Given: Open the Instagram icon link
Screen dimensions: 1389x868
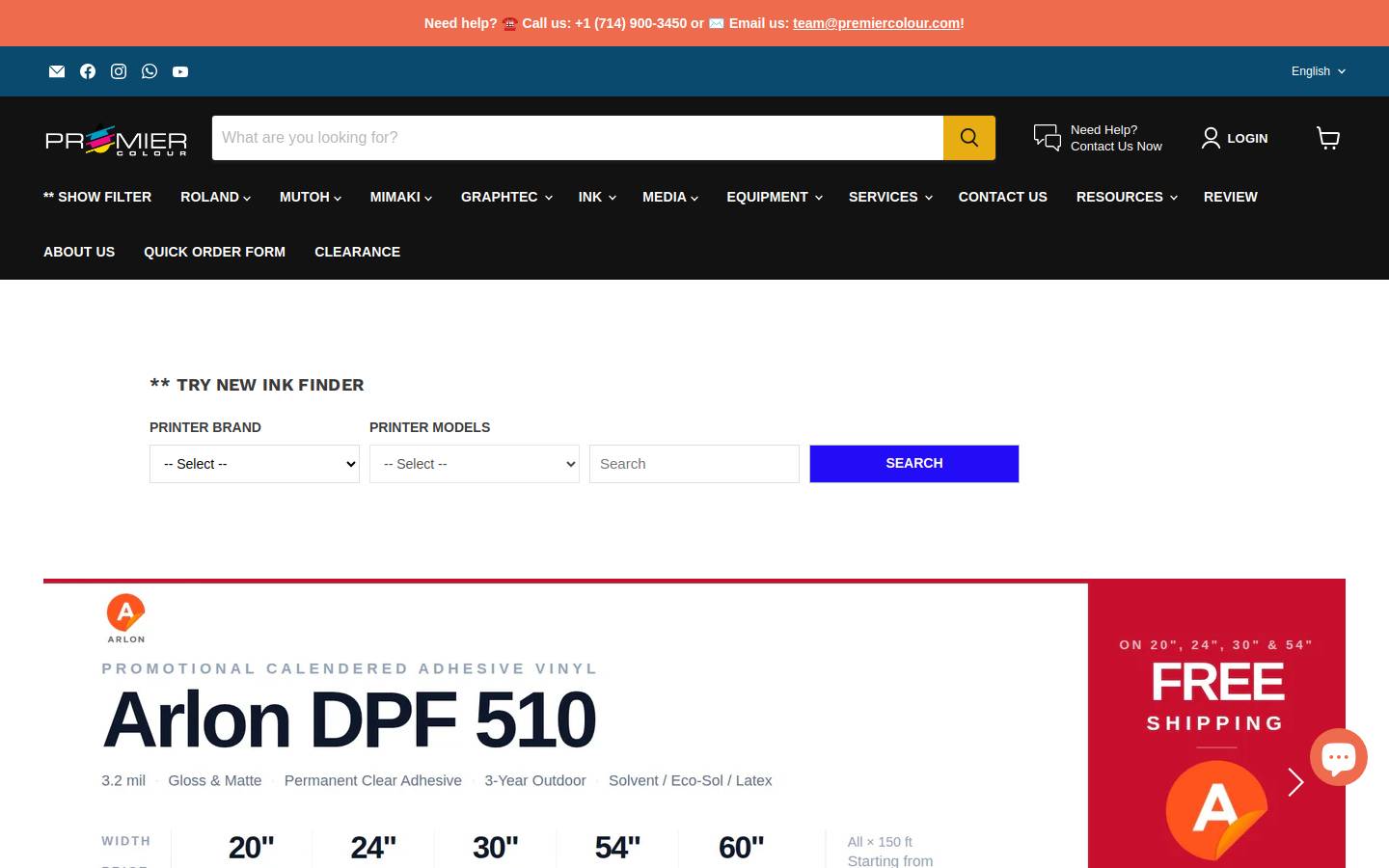Looking at the screenshot, I should [x=119, y=71].
